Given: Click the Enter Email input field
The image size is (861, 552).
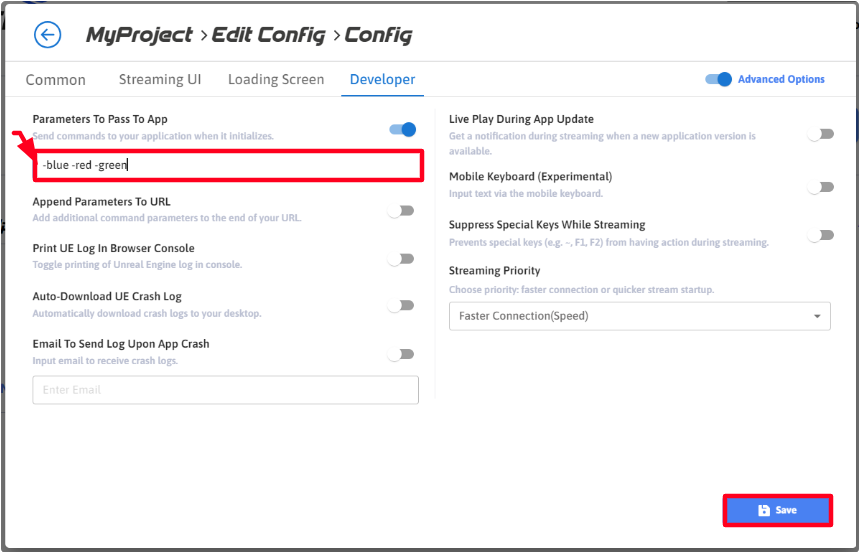Looking at the screenshot, I should [x=225, y=390].
